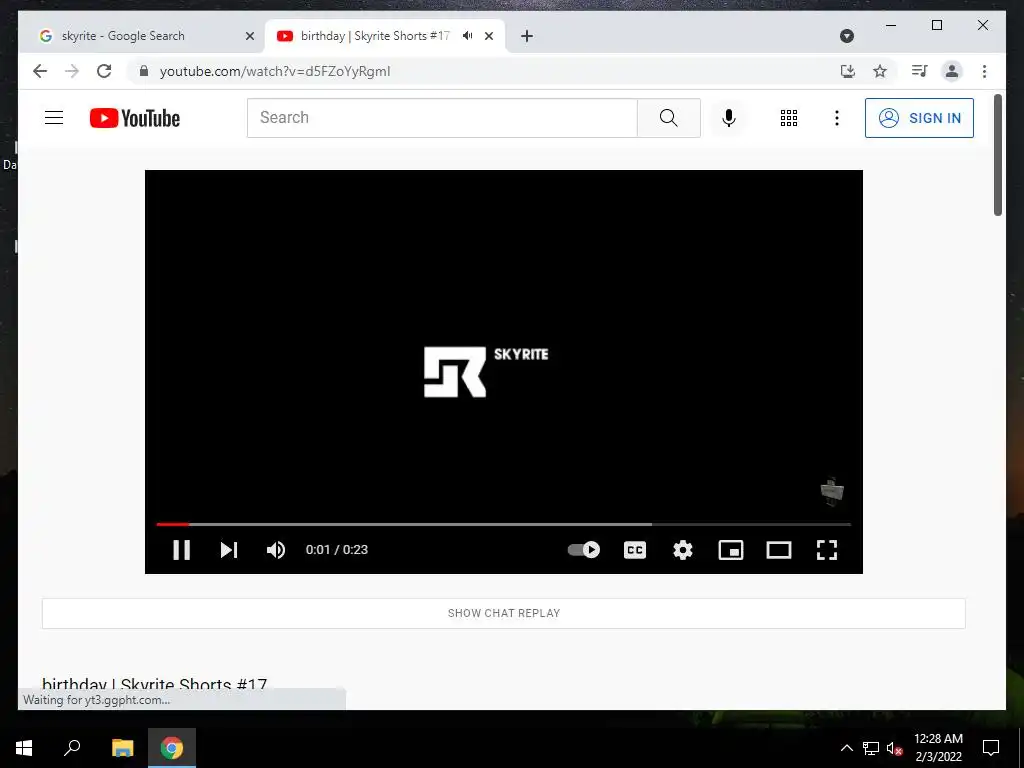Go to YouTube home via logo

[135, 118]
